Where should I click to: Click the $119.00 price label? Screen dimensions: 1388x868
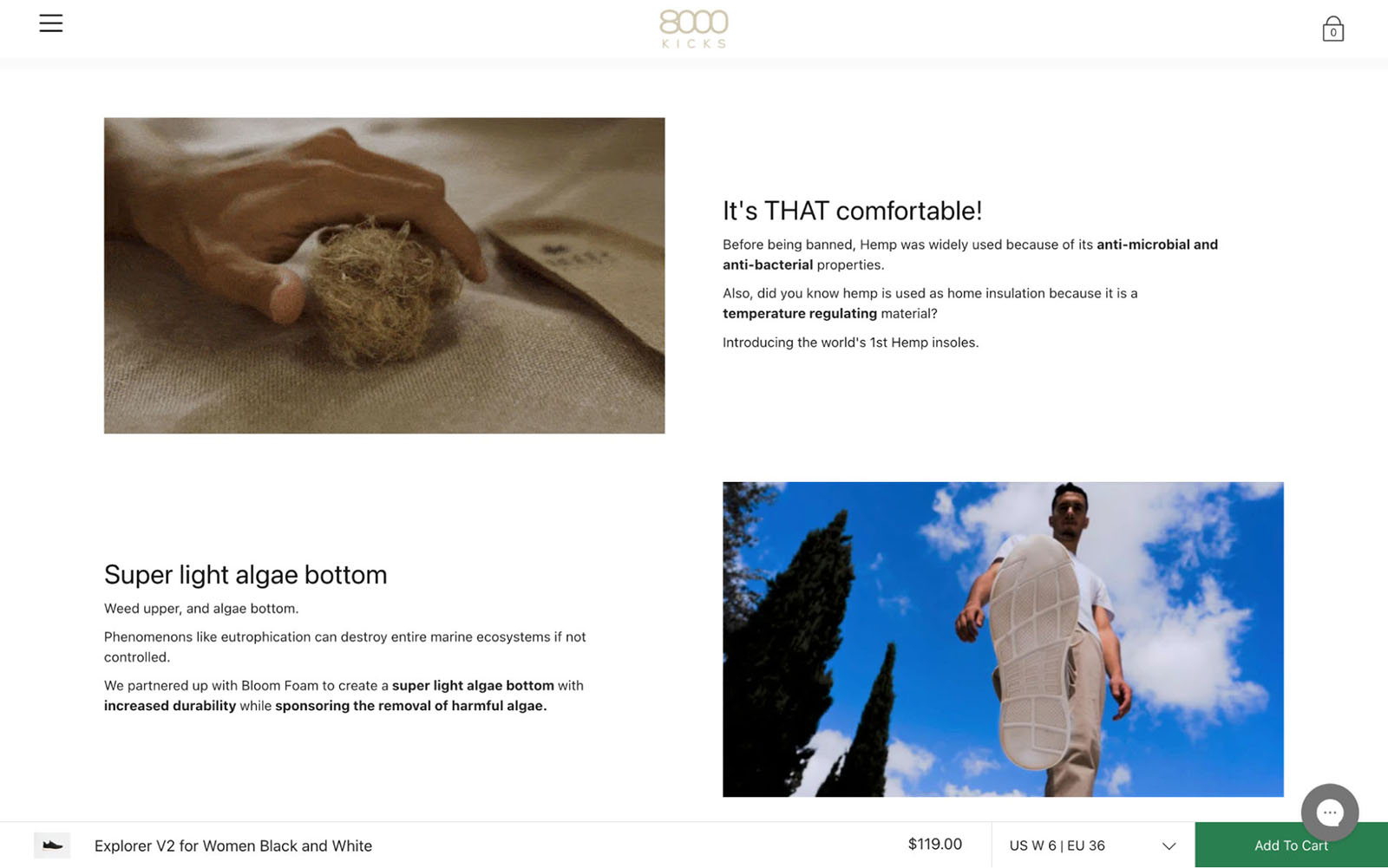coord(934,845)
